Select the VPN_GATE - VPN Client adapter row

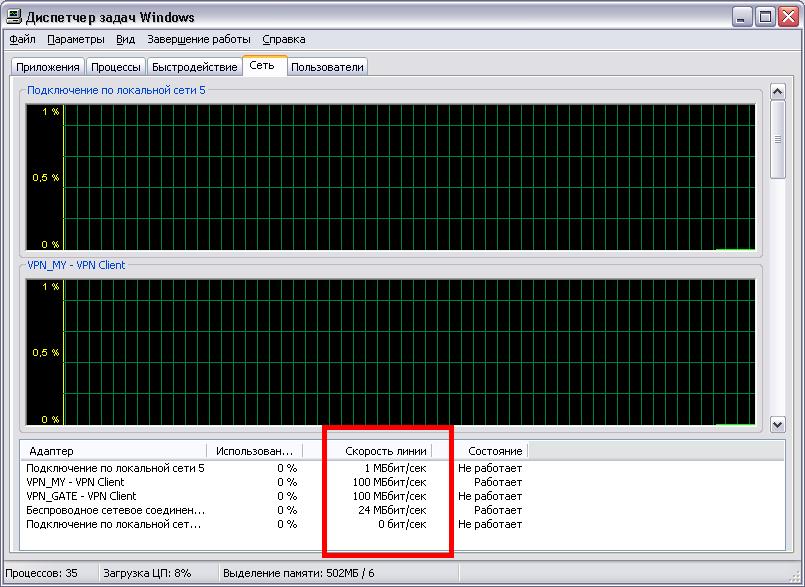click(274, 496)
